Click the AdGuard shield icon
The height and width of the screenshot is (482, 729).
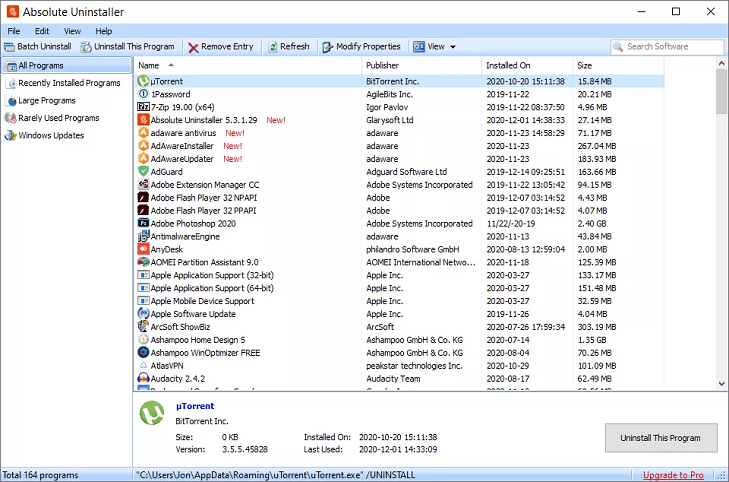click(143, 172)
